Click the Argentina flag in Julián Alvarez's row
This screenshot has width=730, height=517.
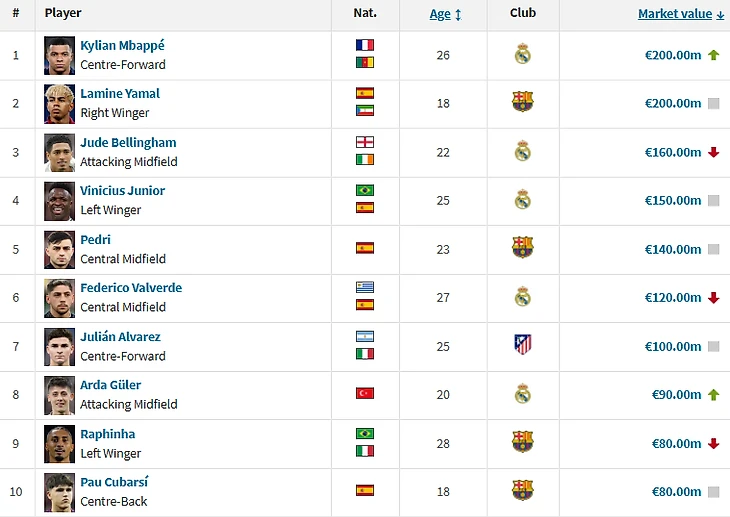365,337
